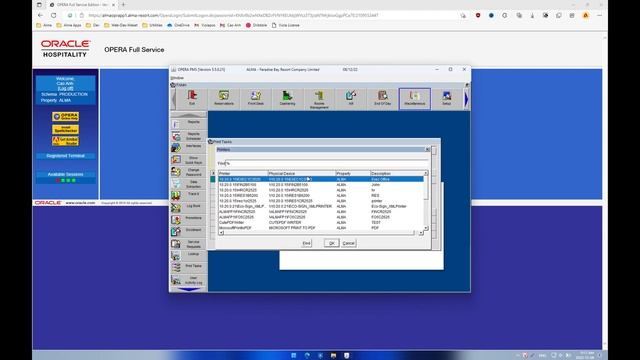Click the Physical Device column header
The height and width of the screenshot is (360, 640).
click(x=301, y=173)
